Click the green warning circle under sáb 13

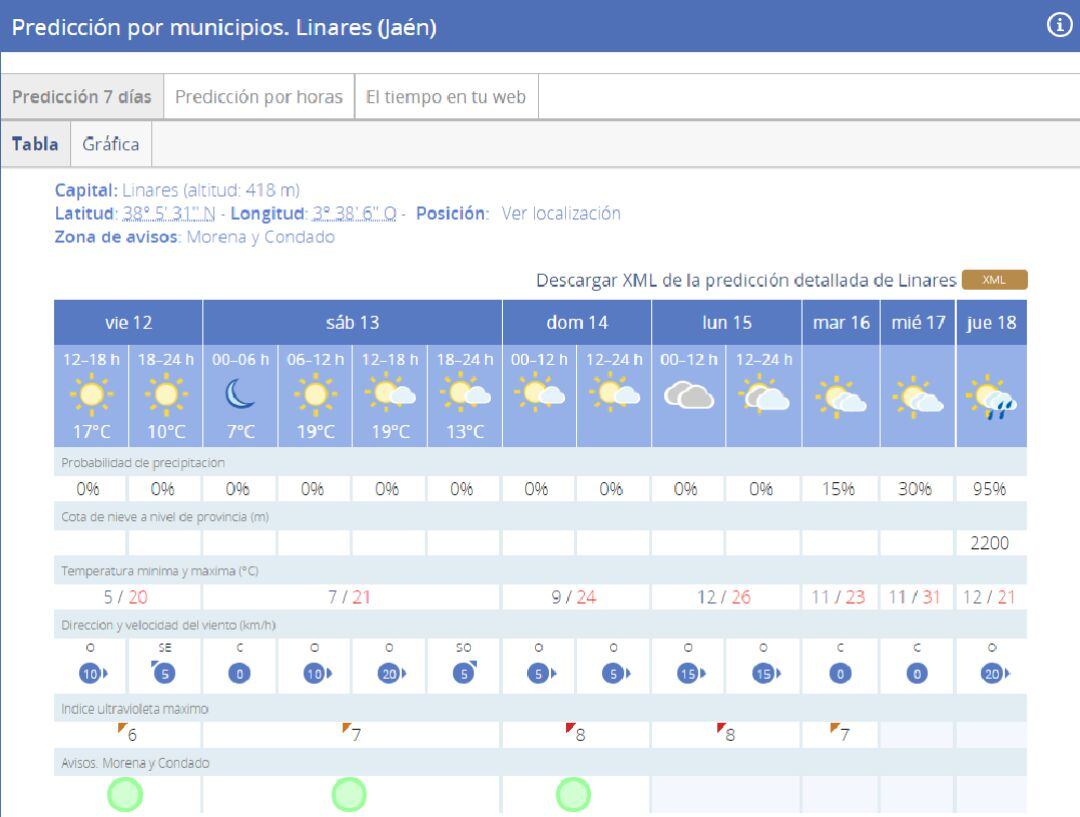(x=350, y=796)
